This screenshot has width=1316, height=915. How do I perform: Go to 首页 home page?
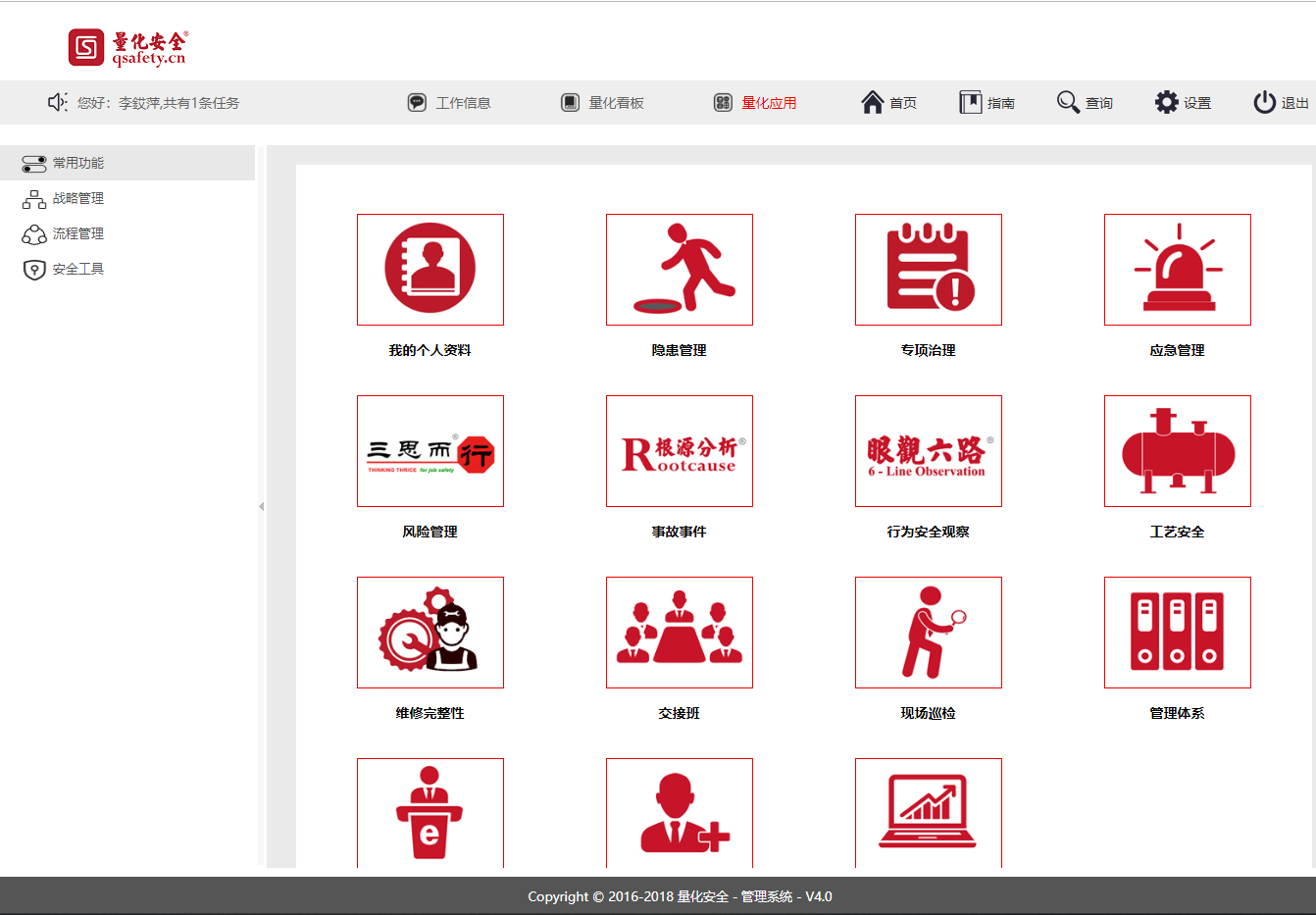pyautogui.click(x=889, y=103)
